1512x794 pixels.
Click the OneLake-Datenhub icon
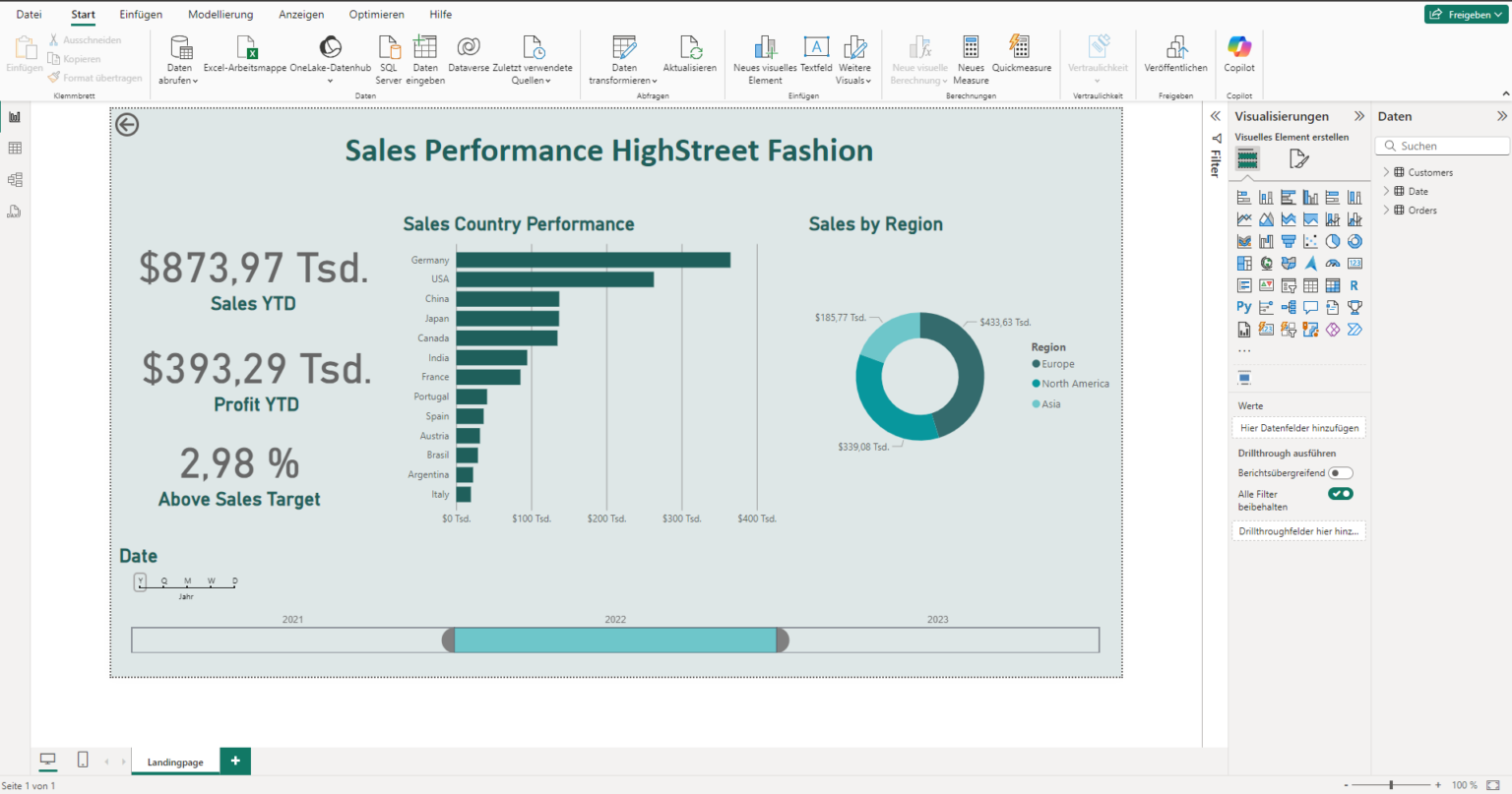point(331,46)
